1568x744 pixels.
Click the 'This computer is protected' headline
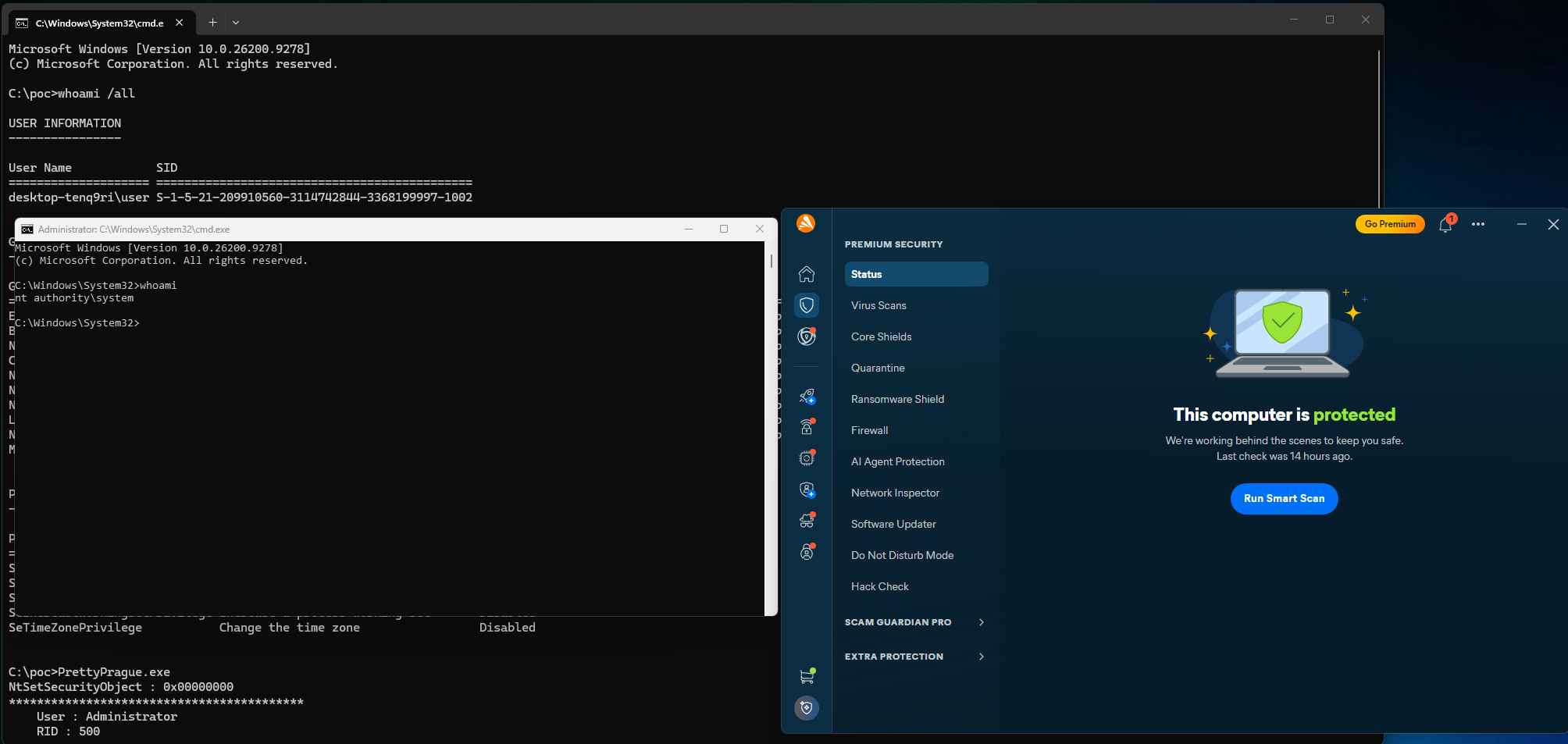click(x=1285, y=415)
